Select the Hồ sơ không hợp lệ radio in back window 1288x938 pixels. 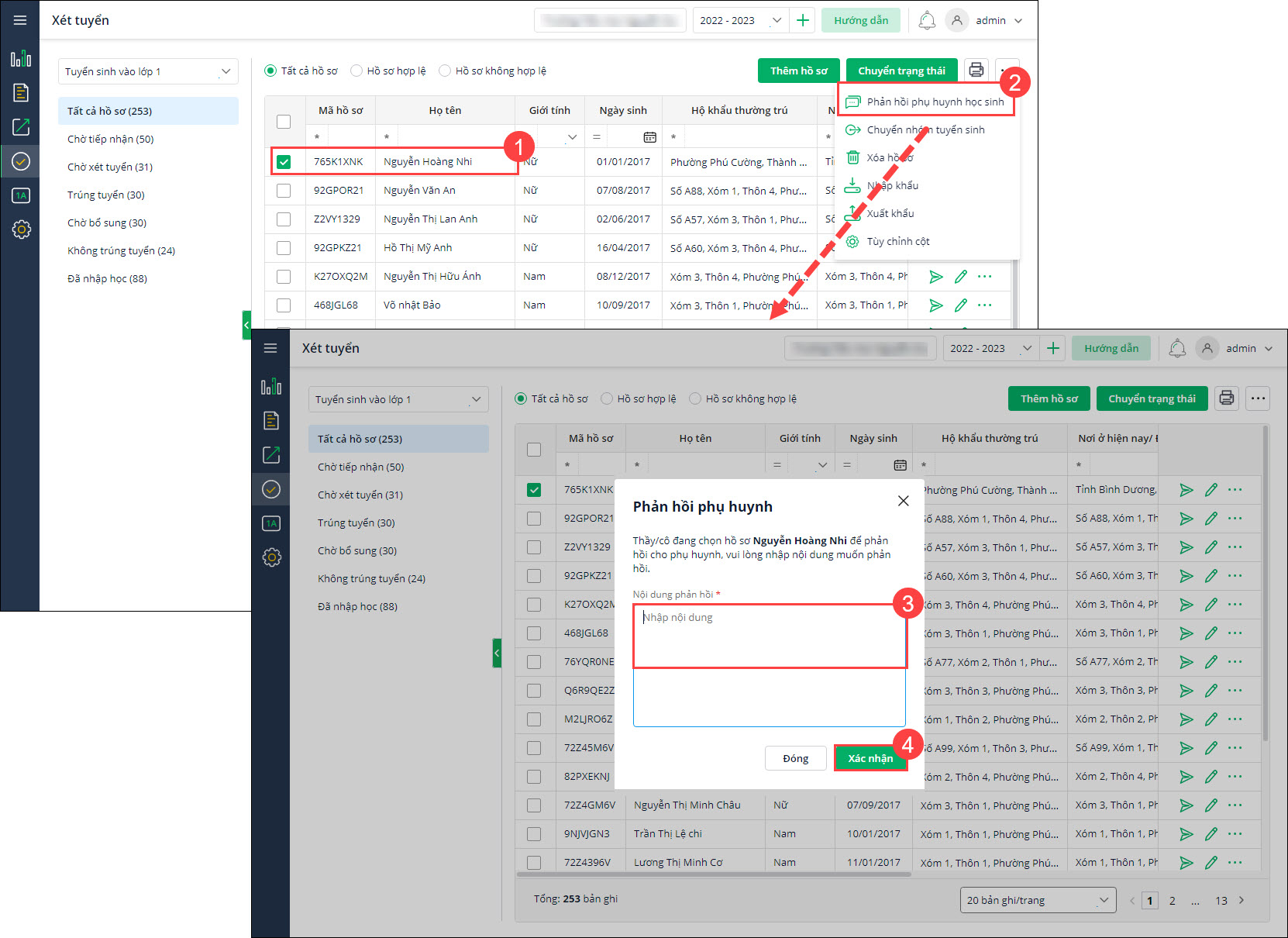(445, 71)
